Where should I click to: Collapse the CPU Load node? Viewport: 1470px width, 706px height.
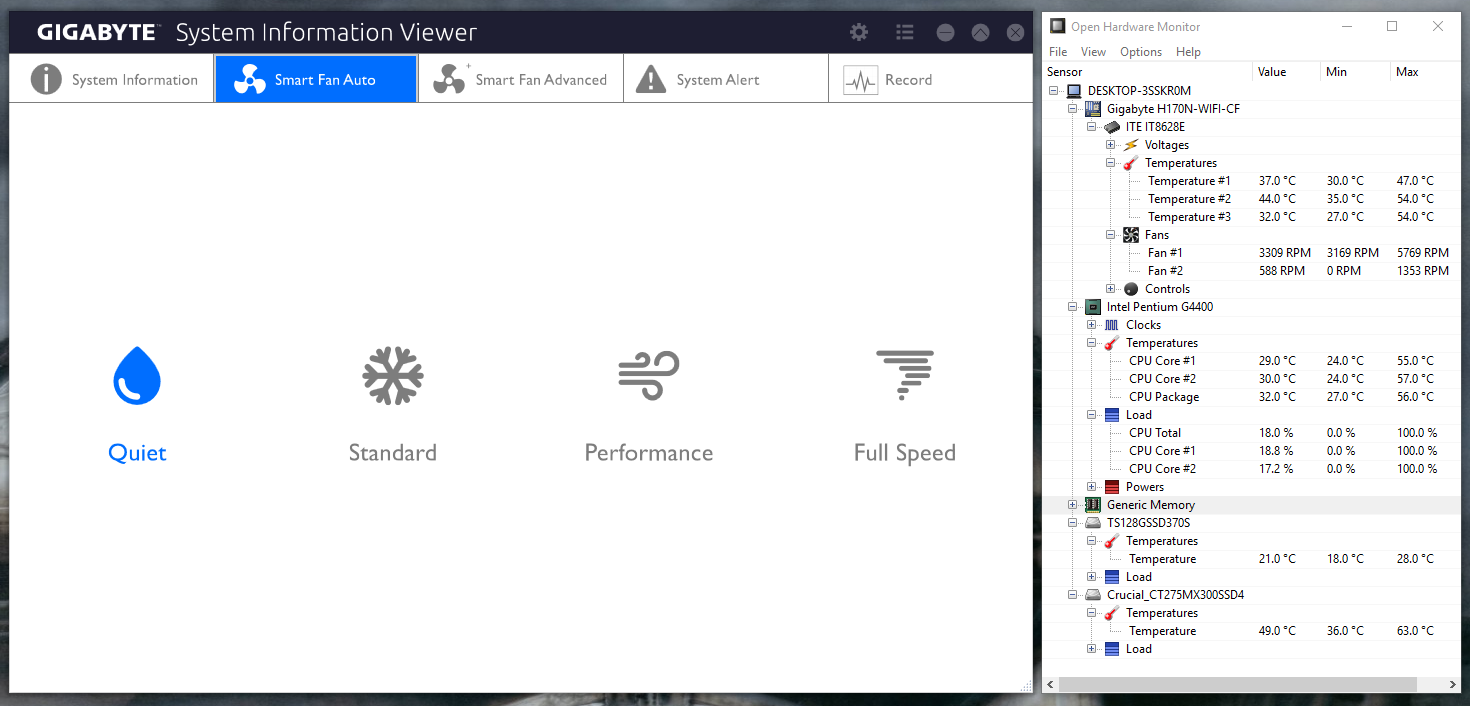coord(1092,415)
